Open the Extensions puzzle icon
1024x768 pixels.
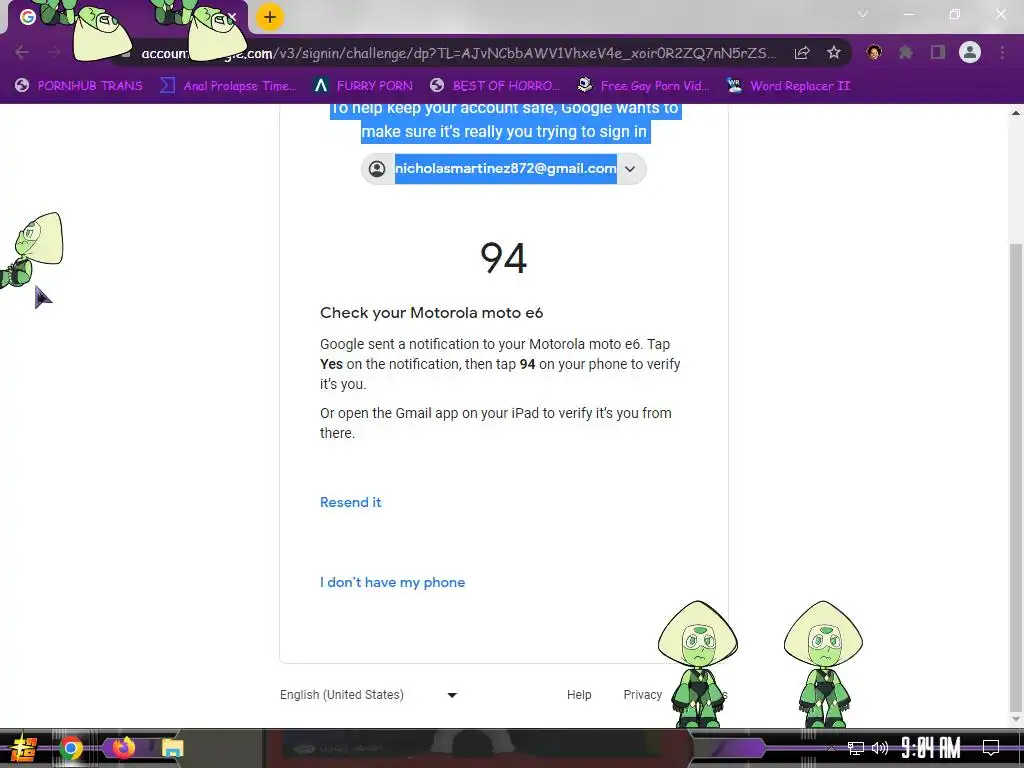pyautogui.click(x=906, y=52)
